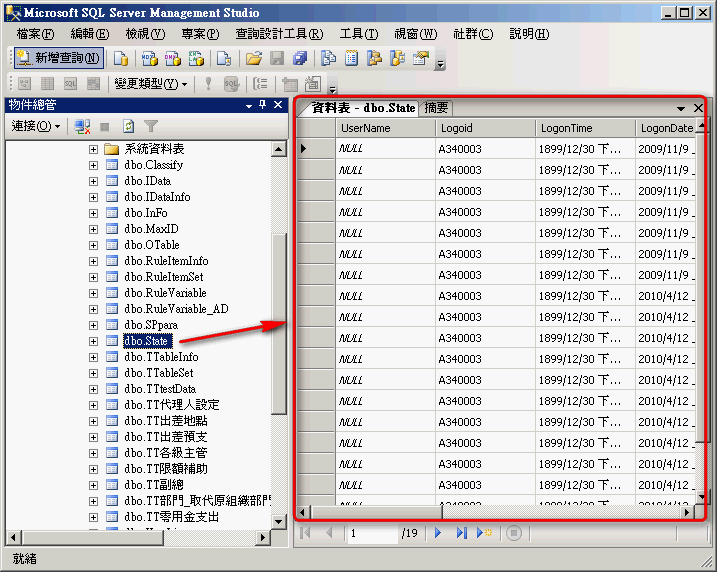Select the 資料表 - dbo.State tab
The image size is (717, 572).
point(364,108)
